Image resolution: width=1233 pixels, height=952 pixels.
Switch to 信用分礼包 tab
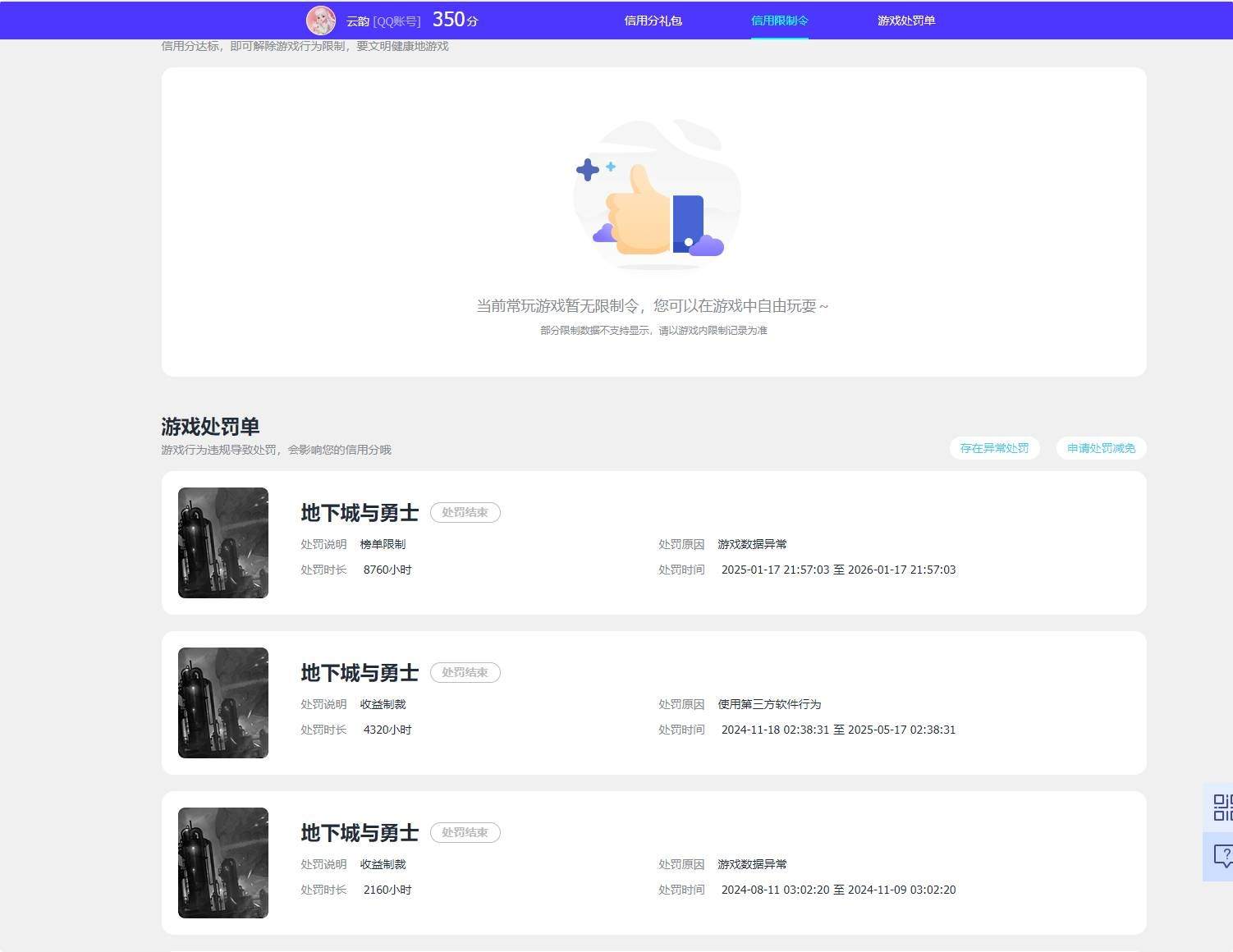(653, 21)
